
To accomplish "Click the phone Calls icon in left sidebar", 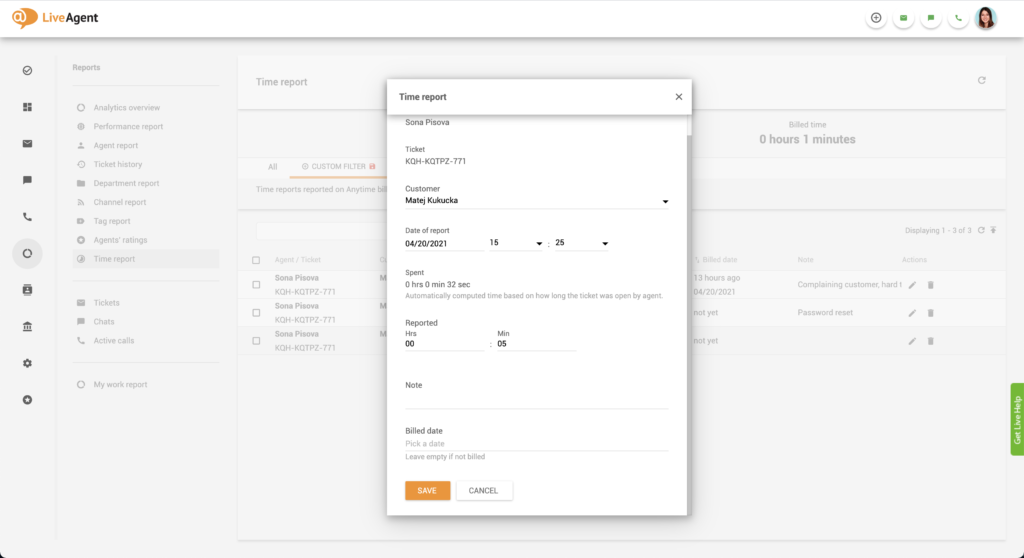I will [x=27, y=217].
